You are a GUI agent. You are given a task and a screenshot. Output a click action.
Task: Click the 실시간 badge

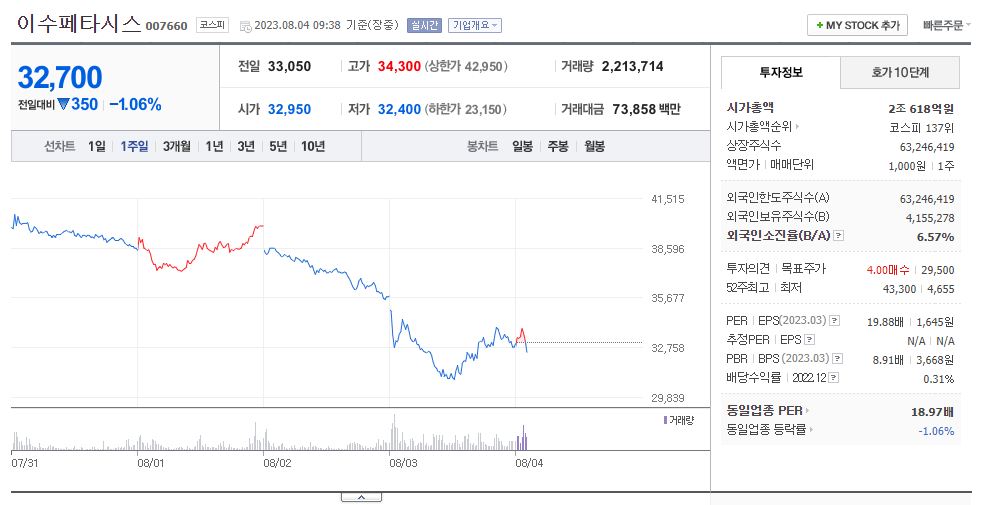pos(424,26)
